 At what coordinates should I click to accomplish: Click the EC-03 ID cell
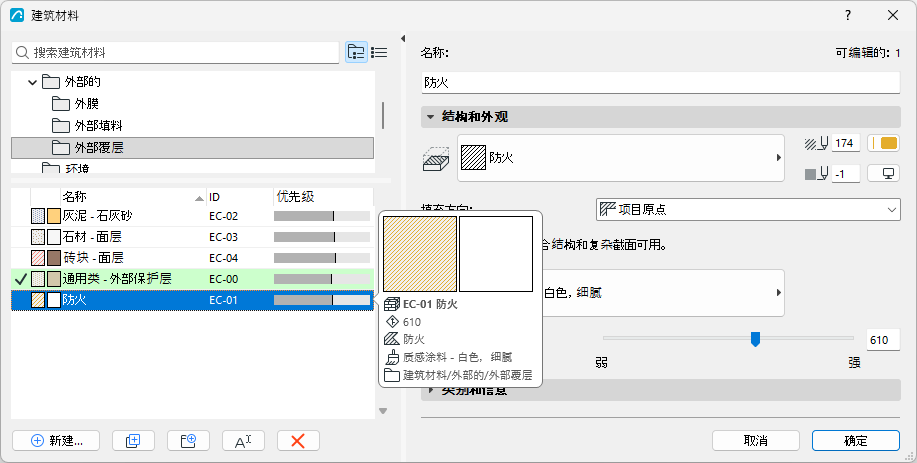click(x=223, y=237)
